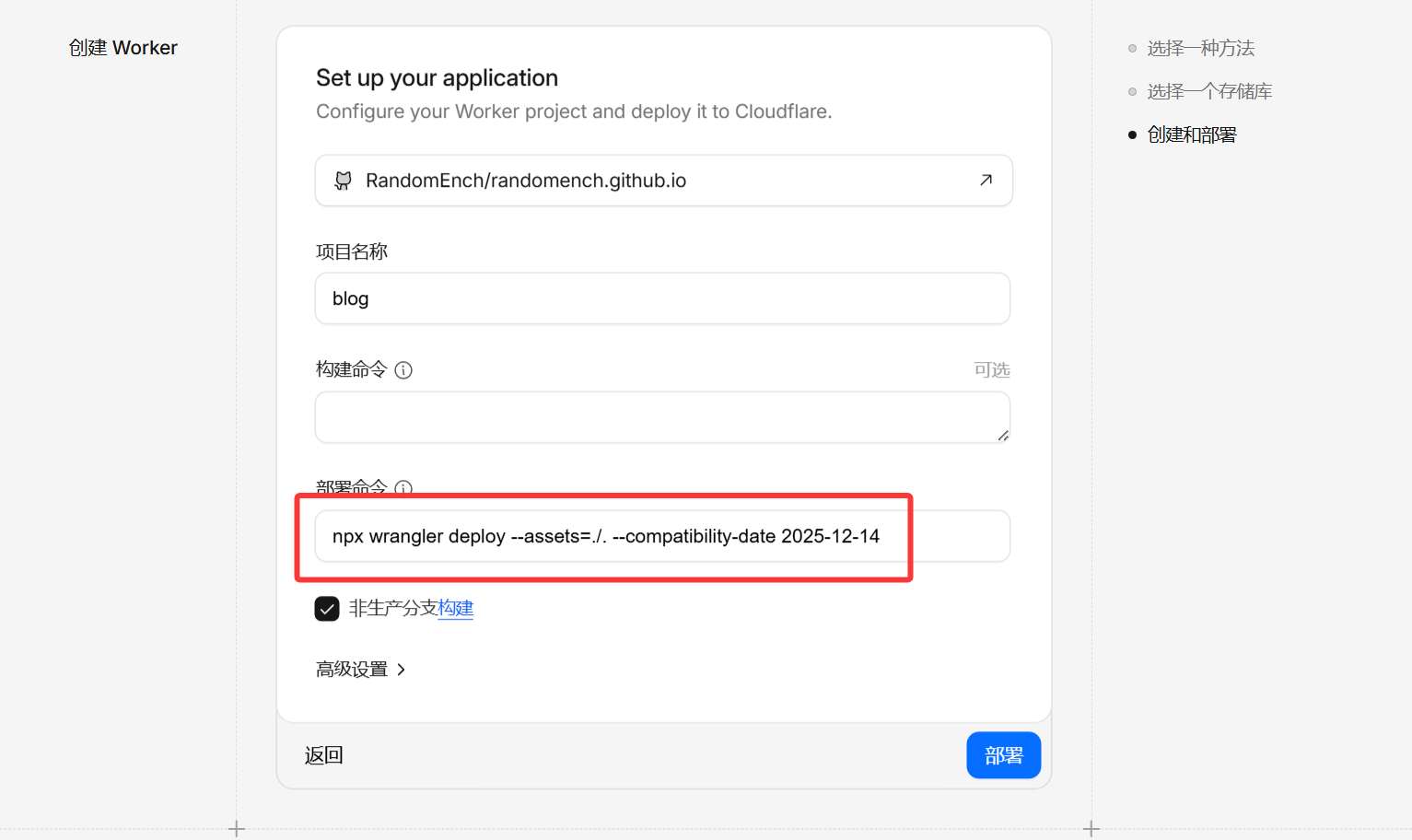1412x840 pixels.
Task: Click the bullet dot beside 选择一个存储库
Action: pyautogui.click(x=1133, y=92)
